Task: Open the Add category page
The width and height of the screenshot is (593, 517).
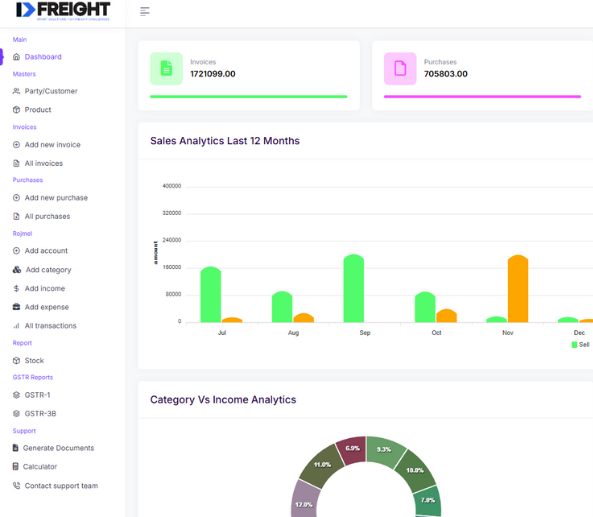Action: (48, 270)
